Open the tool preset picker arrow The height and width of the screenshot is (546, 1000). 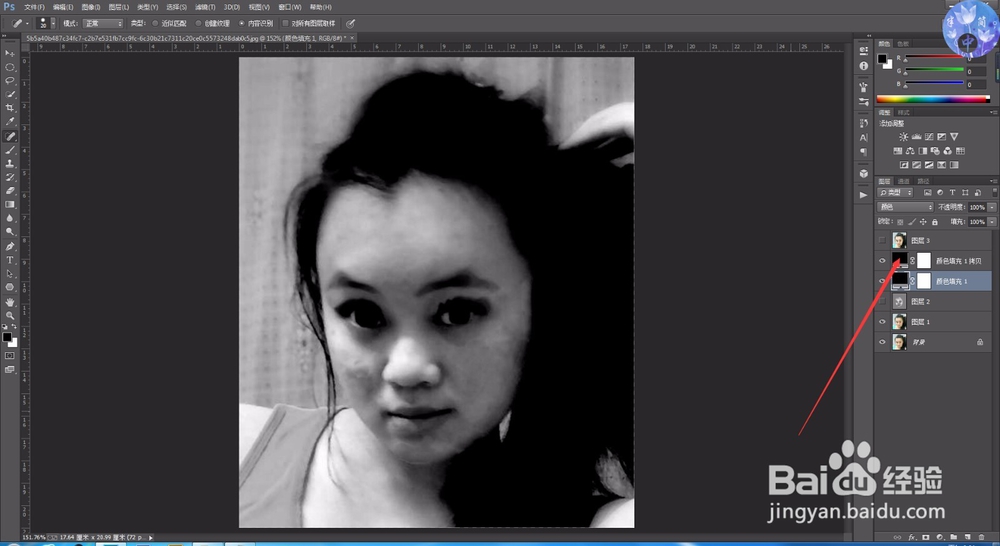point(27,24)
